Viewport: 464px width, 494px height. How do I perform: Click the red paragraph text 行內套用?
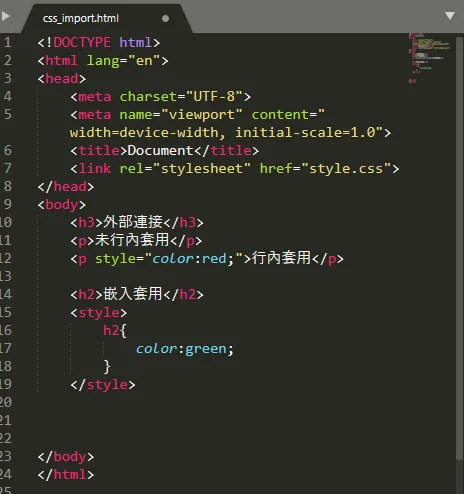click(281, 258)
